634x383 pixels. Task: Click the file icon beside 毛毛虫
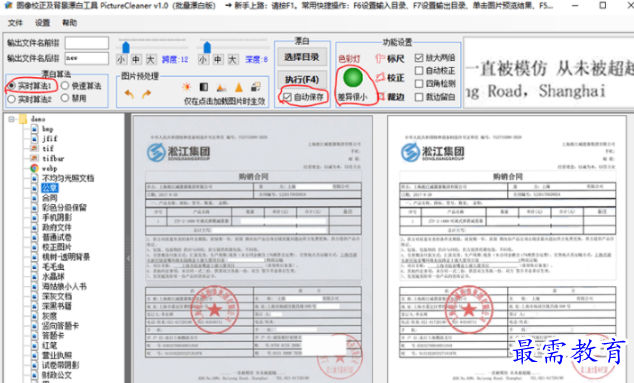35,267
